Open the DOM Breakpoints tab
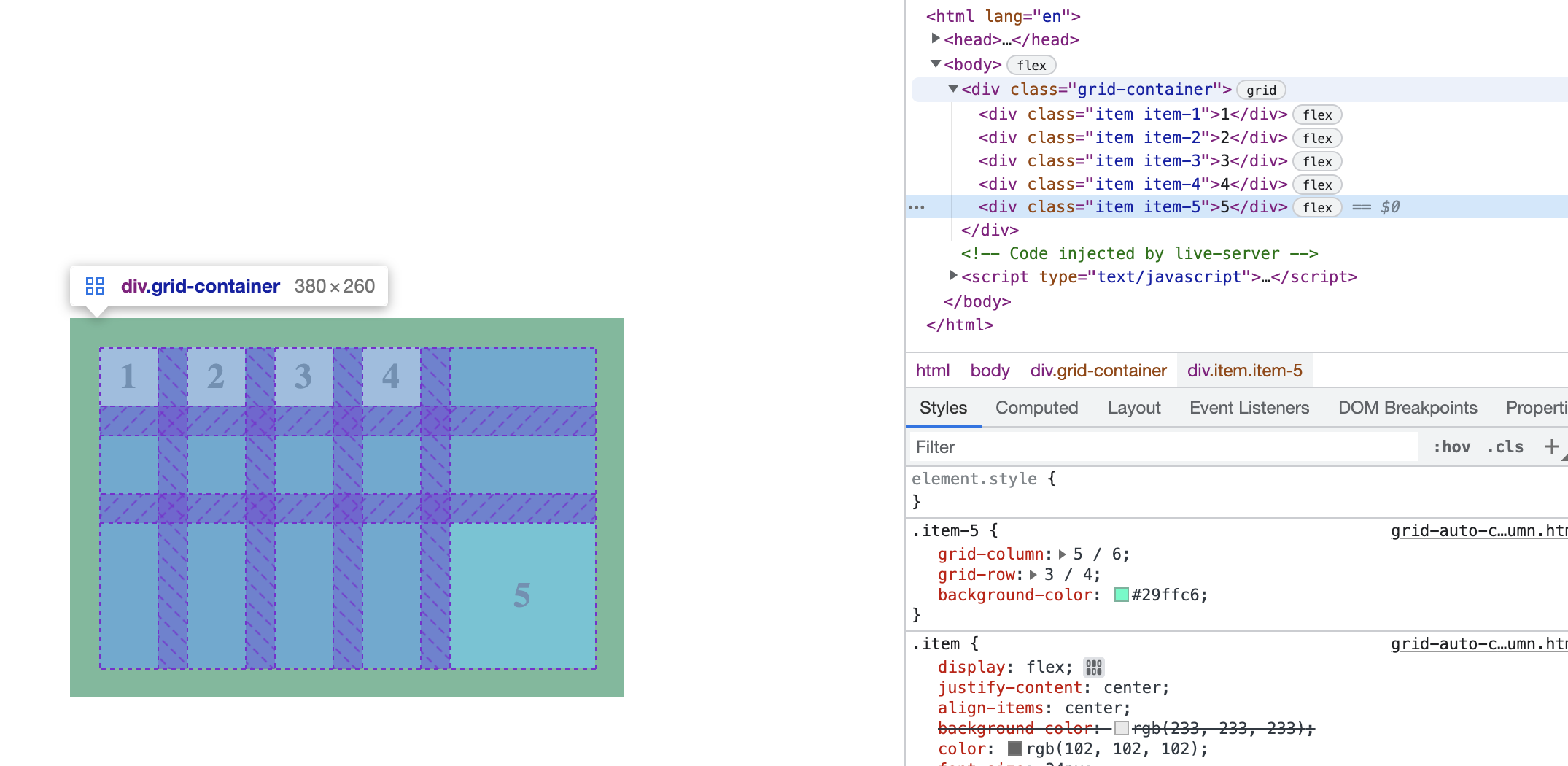This screenshot has width=1568, height=766. point(1408,408)
